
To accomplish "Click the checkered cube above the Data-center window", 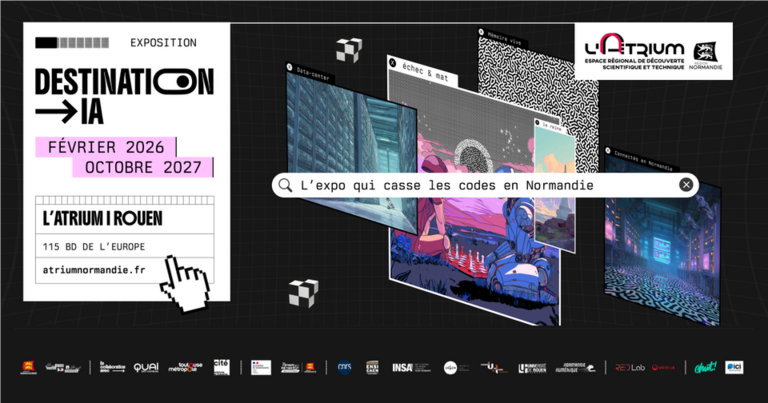I will [349, 49].
